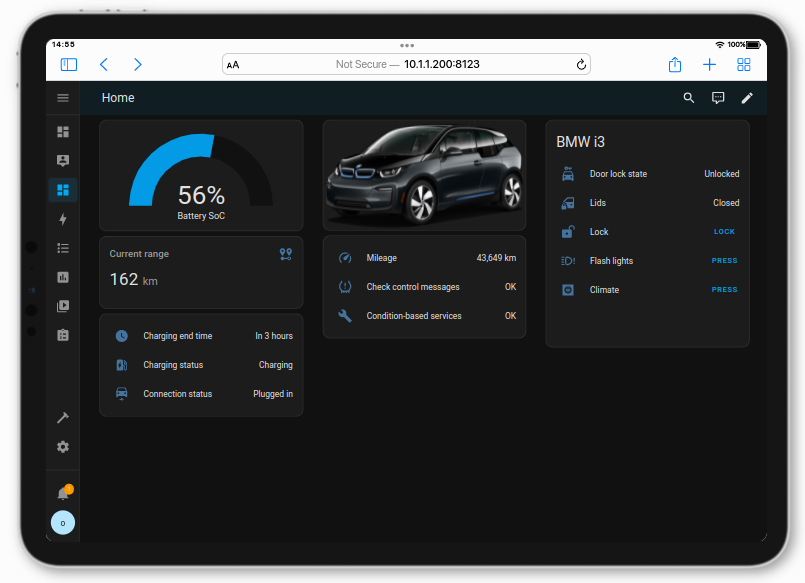Tap the headlight icon beside Flash lights

tap(568, 261)
